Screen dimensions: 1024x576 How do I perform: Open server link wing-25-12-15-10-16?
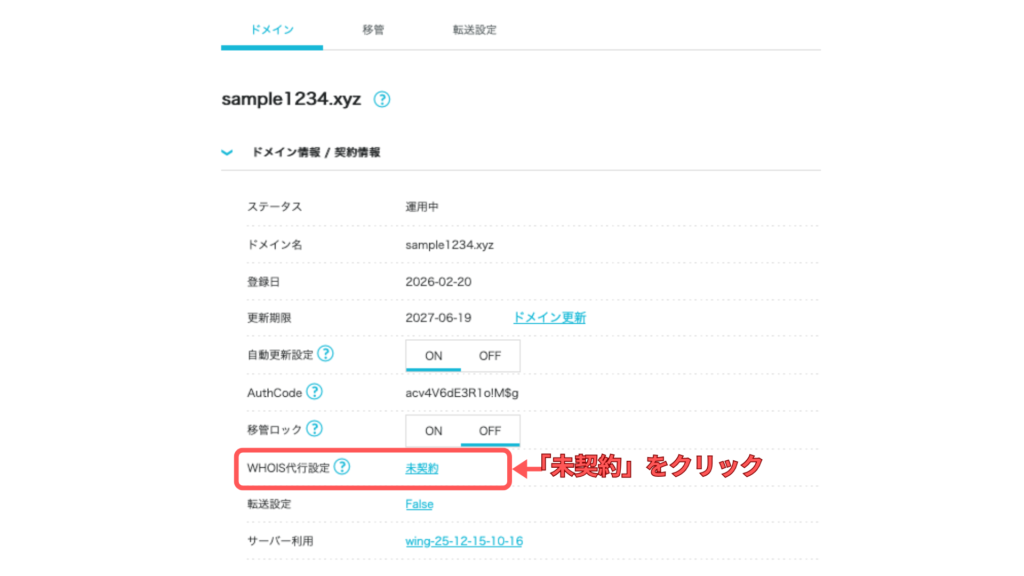point(464,541)
